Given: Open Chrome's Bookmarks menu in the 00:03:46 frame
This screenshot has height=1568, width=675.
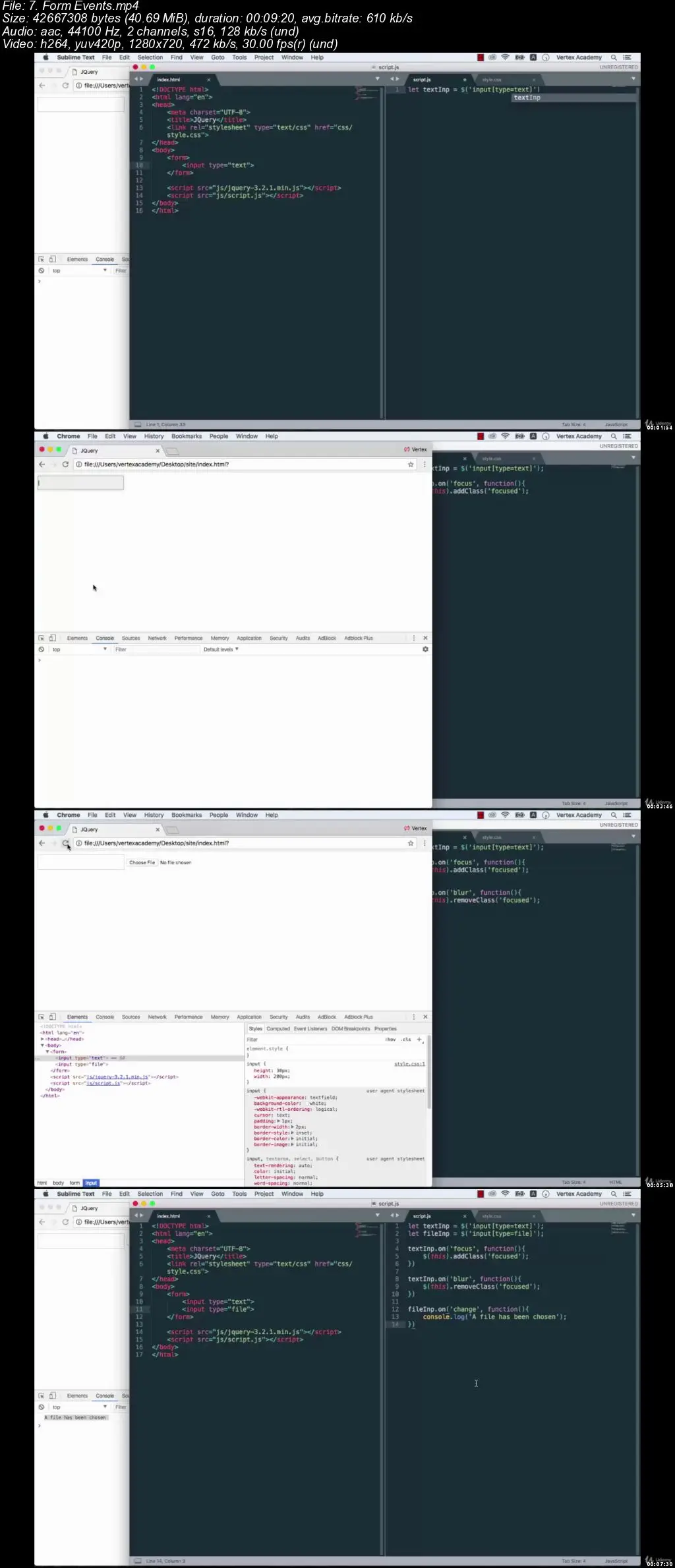Looking at the screenshot, I should point(187,436).
